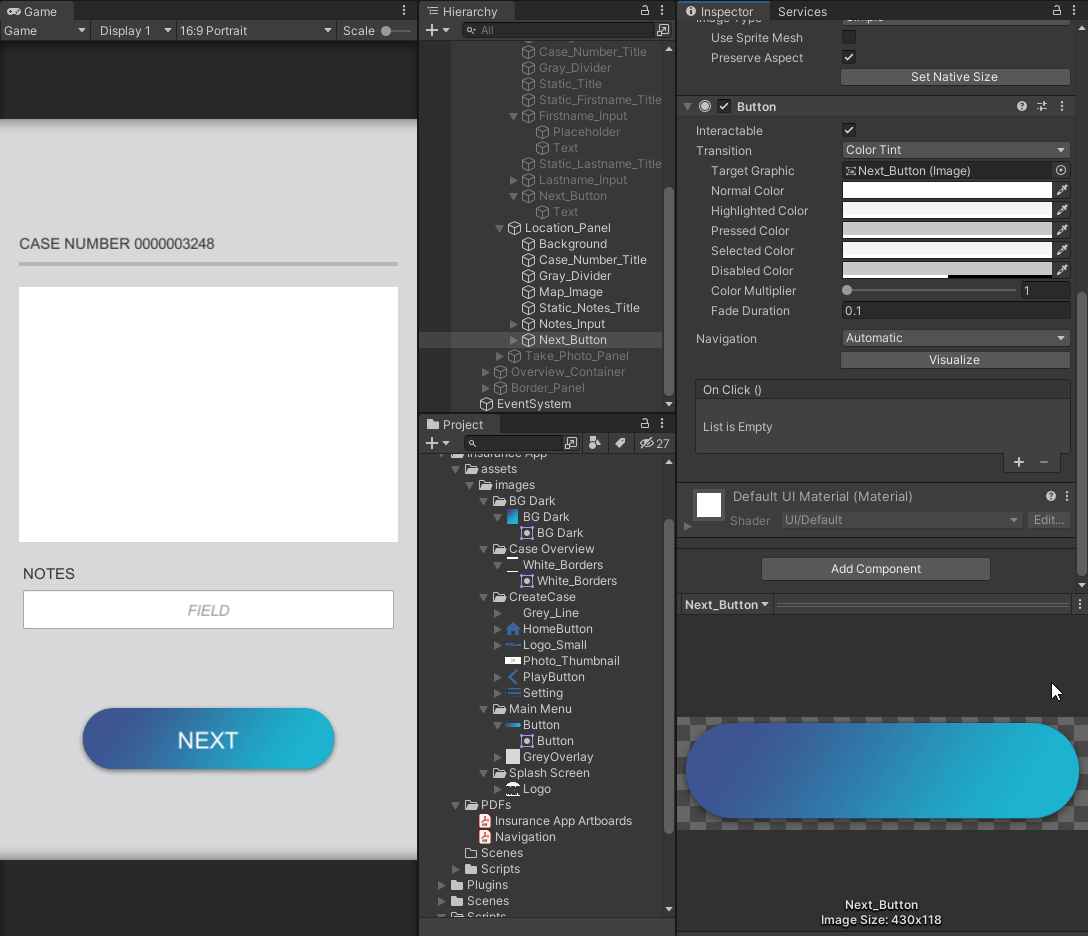Toggle hidden packages visibility count 27
This screenshot has height=936, width=1088.
point(654,443)
